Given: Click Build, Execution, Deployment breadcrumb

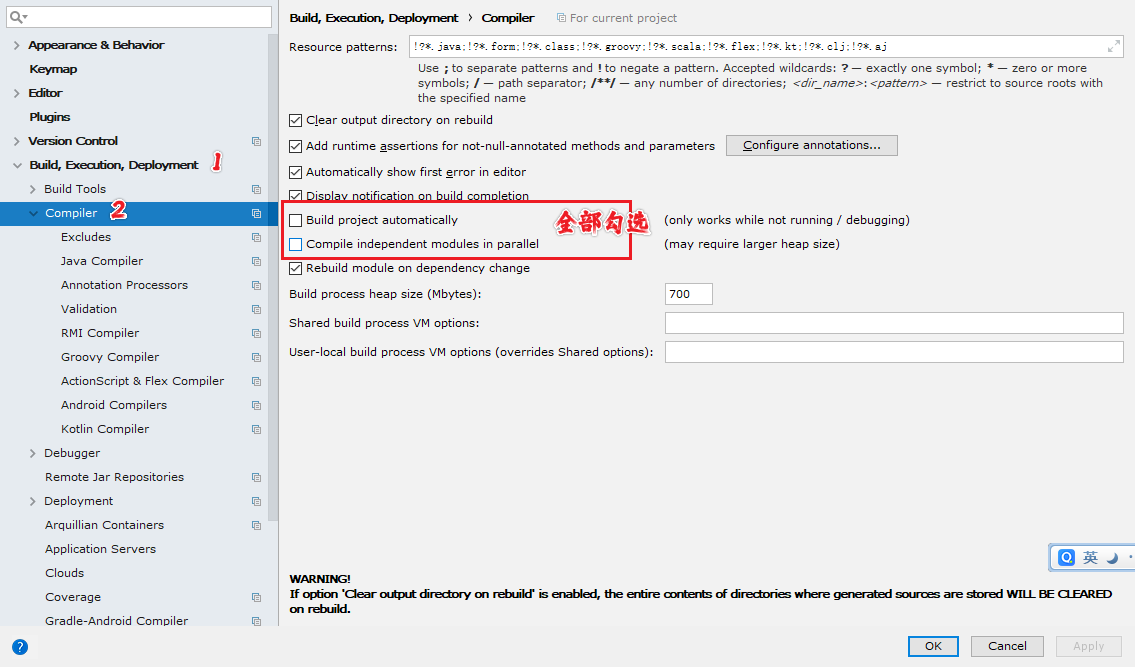Looking at the screenshot, I should tap(374, 18).
